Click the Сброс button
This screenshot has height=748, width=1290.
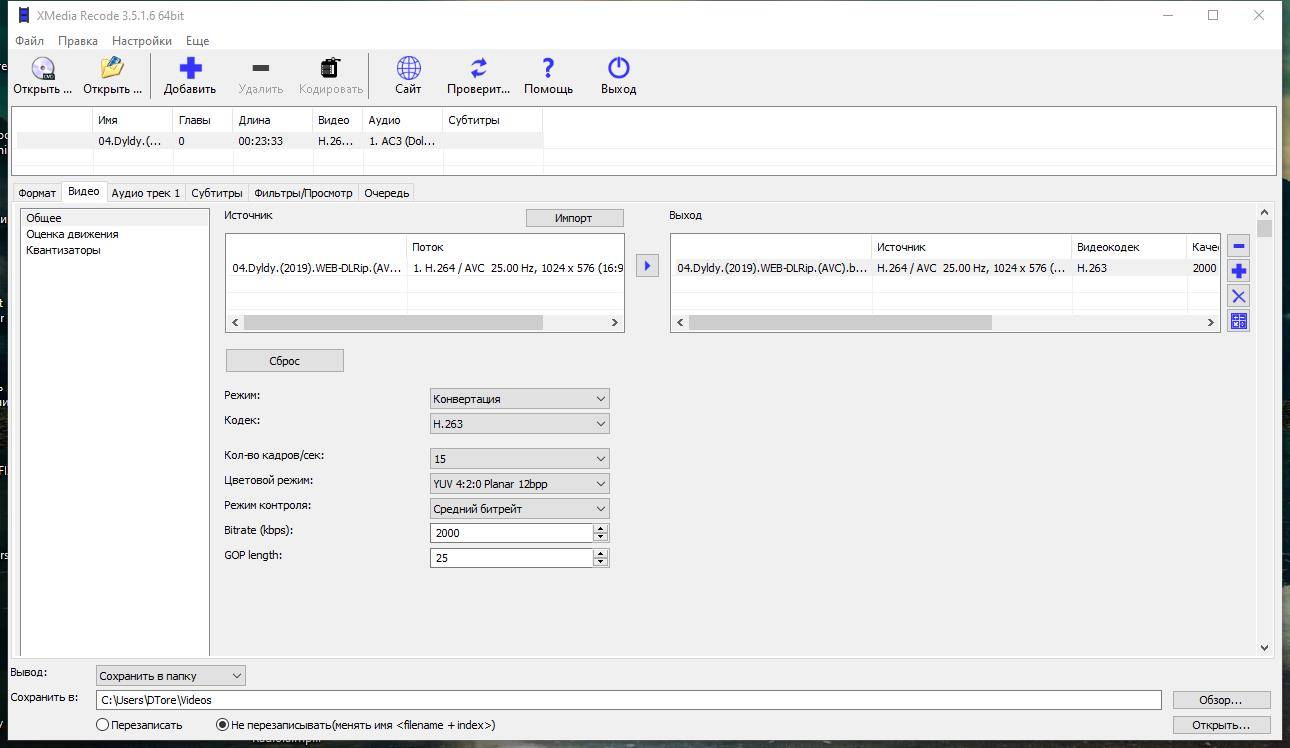285,361
